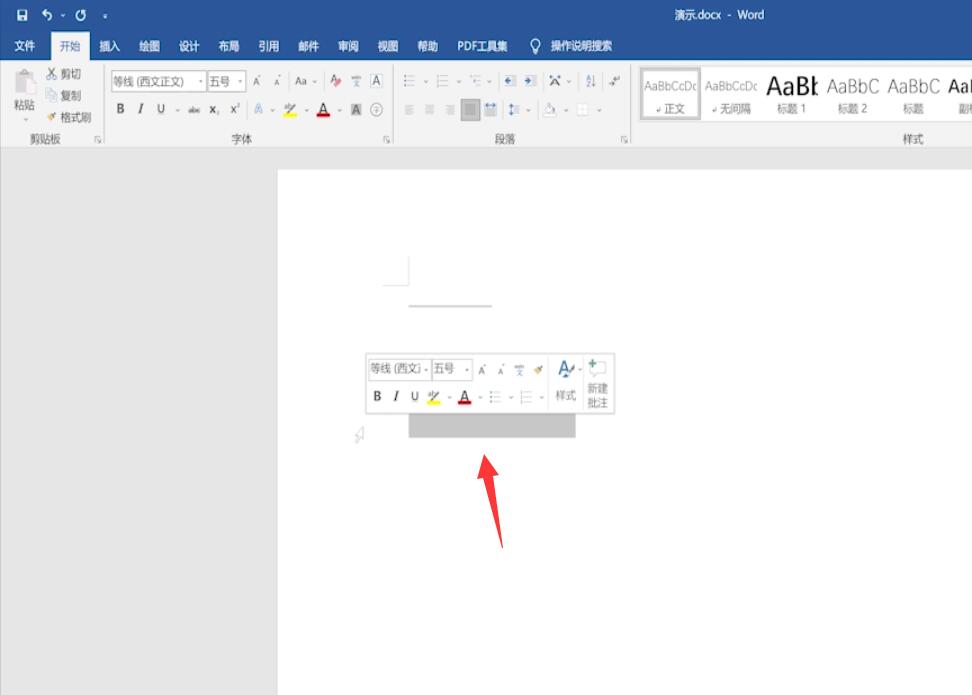972x695 pixels.
Task: Toggle strikethrough in the ribbon
Action: [x=194, y=110]
